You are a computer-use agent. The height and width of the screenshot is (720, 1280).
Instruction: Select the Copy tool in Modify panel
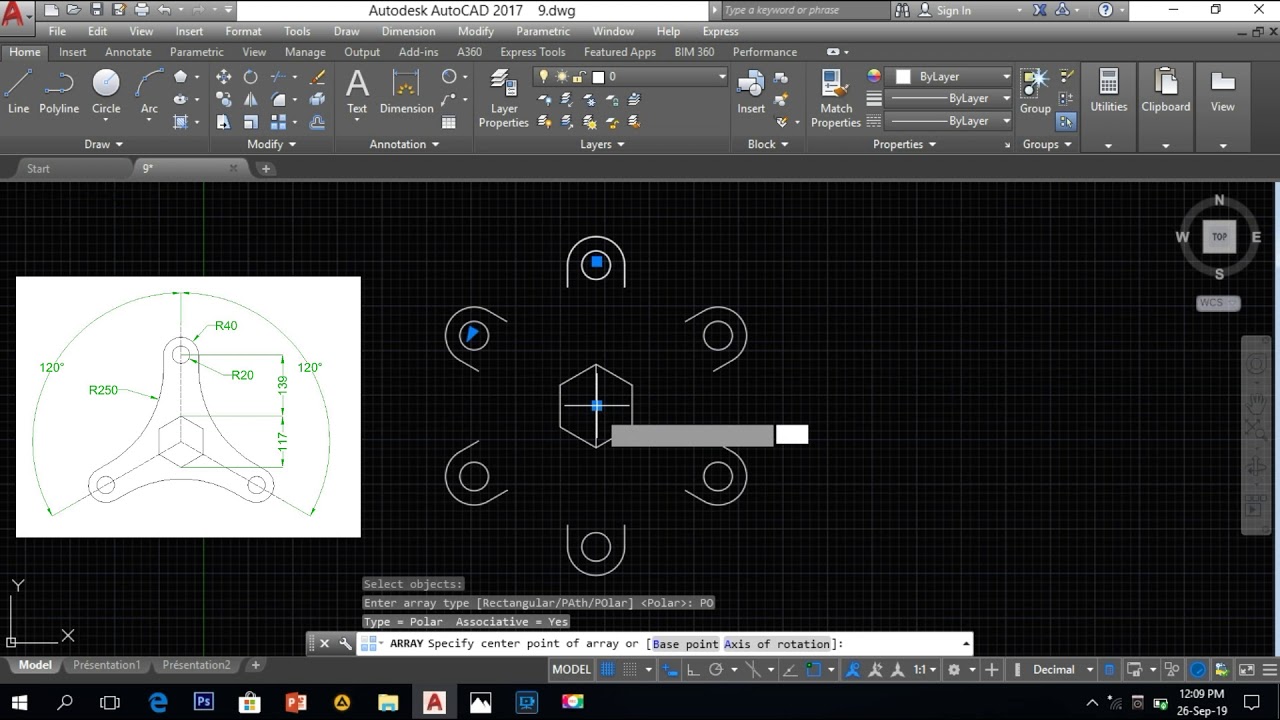click(223, 99)
